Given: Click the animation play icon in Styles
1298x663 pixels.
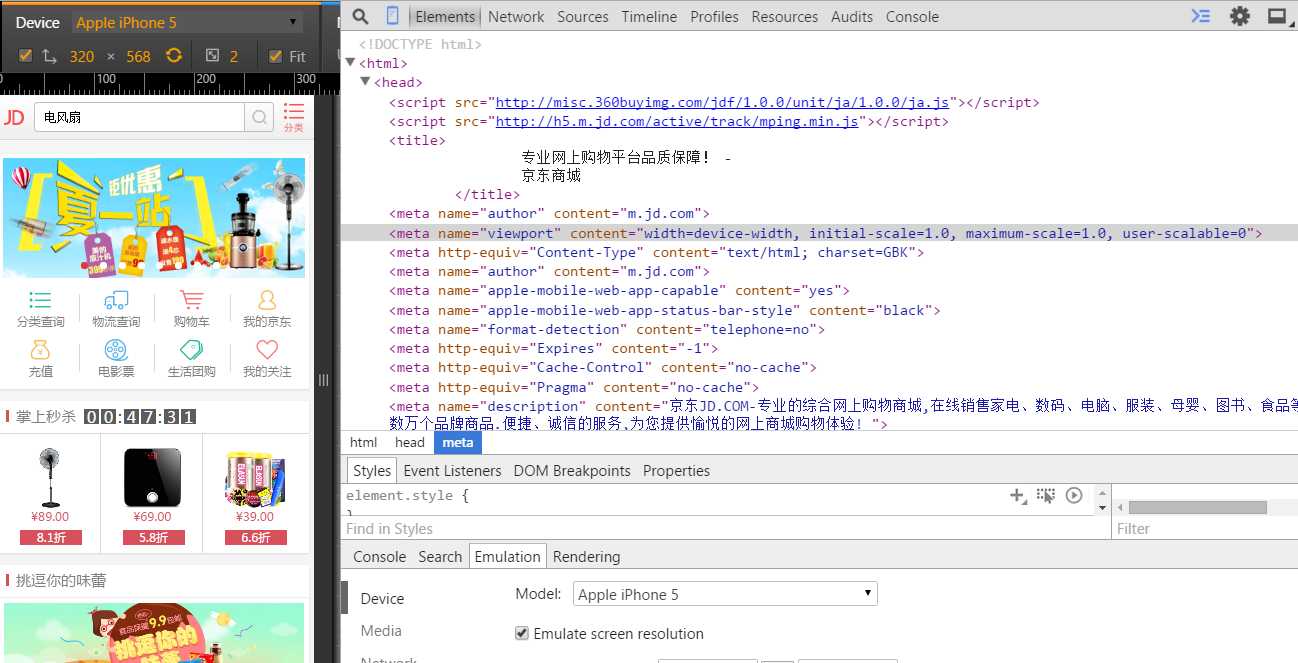Looking at the screenshot, I should point(1074,495).
